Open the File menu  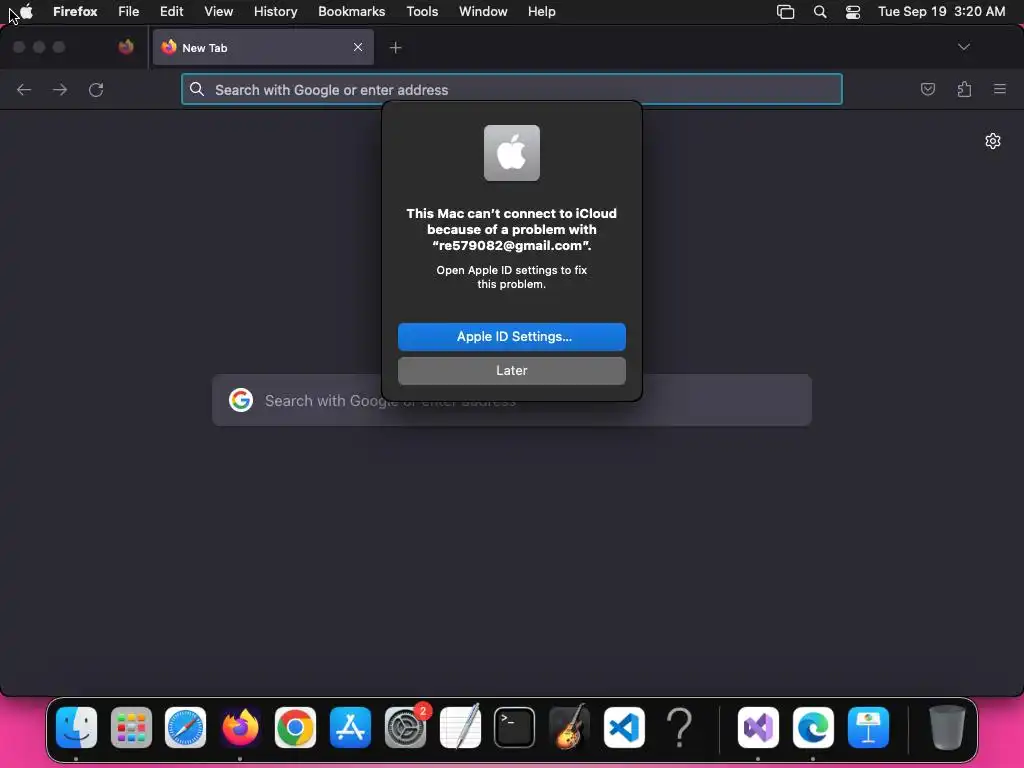129,12
